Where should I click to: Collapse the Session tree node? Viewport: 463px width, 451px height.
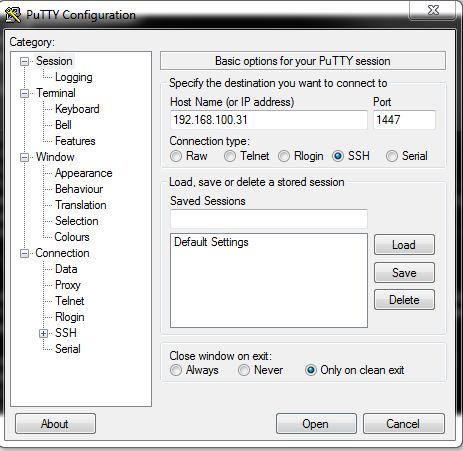click(x=24, y=61)
